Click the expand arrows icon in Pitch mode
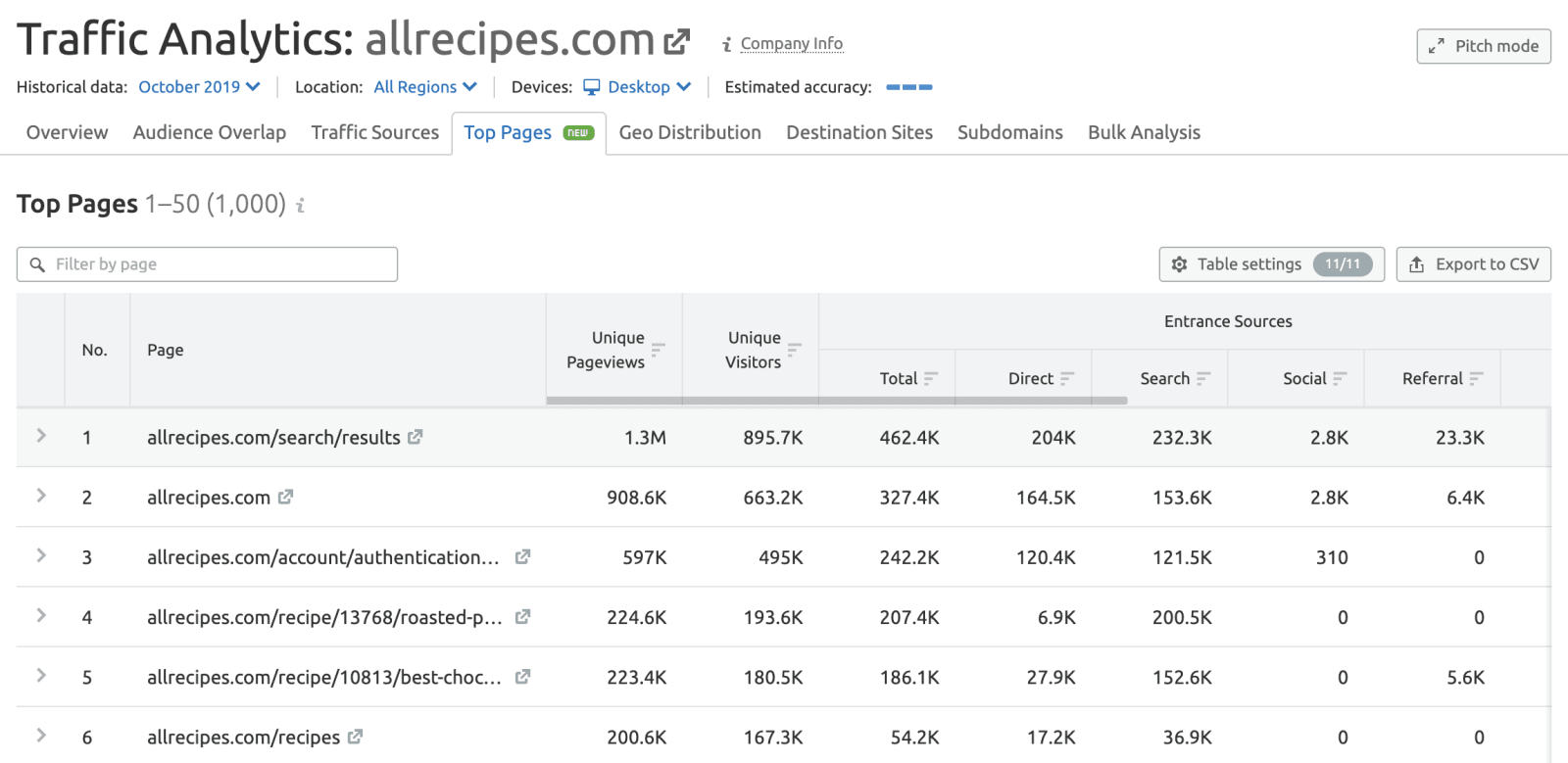The image size is (1568, 763). (x=1436, y=46)
